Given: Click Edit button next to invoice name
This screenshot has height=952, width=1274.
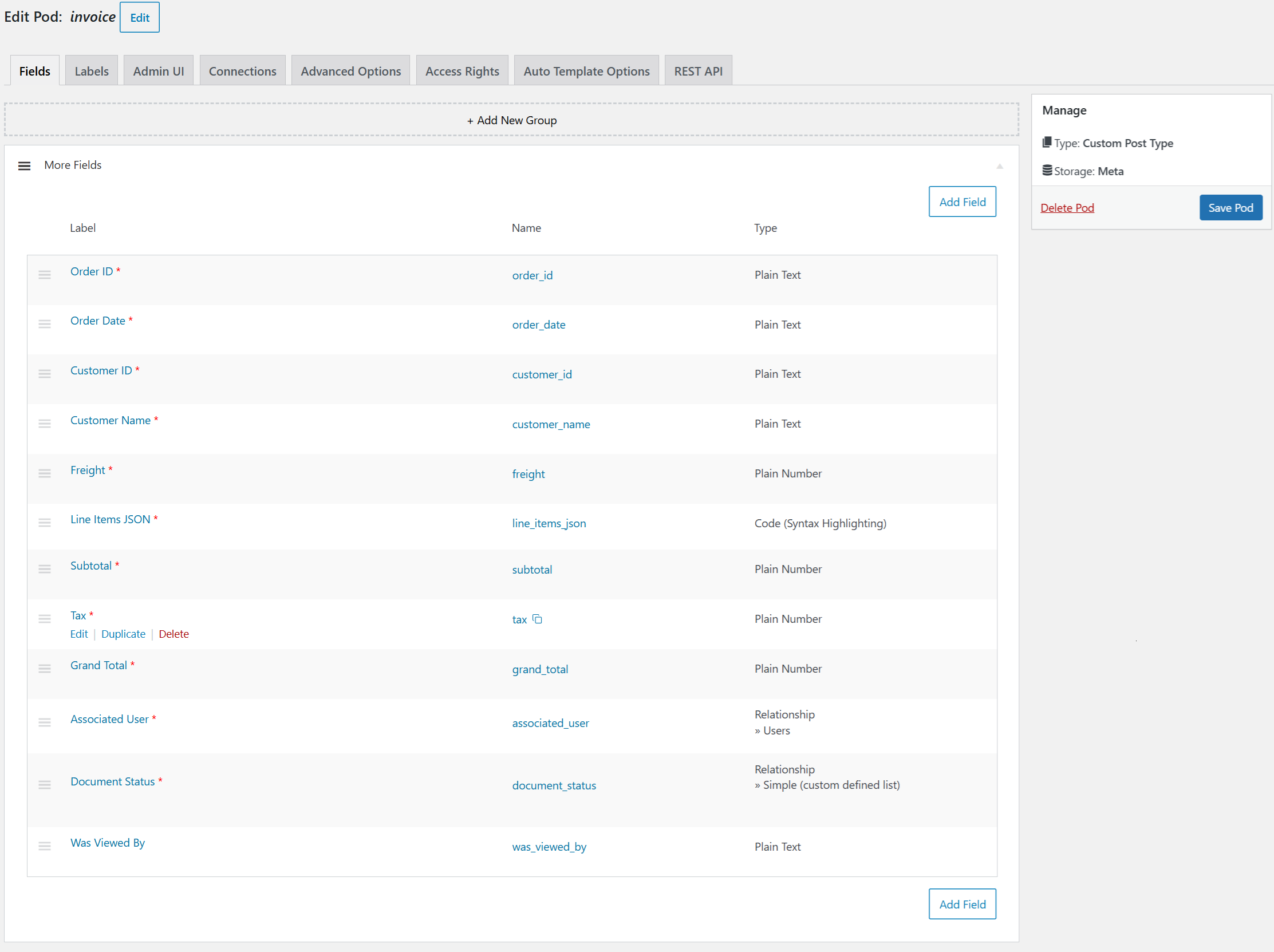Looking at the screenshot, I should pos(139,17).
